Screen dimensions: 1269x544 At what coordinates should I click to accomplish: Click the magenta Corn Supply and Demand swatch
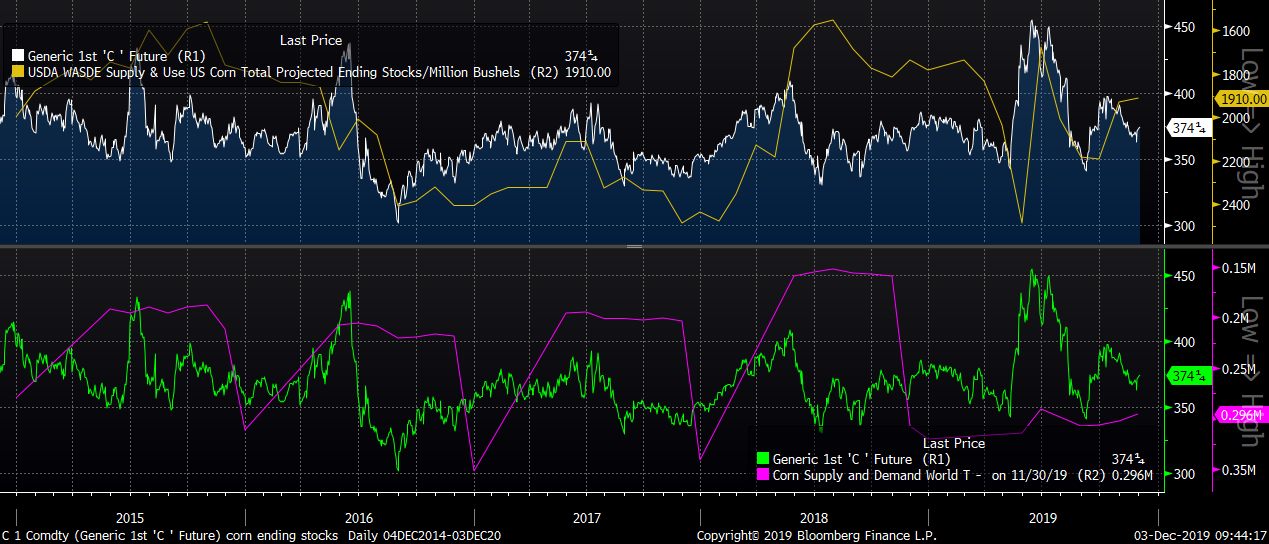click(x=764, y=475)
